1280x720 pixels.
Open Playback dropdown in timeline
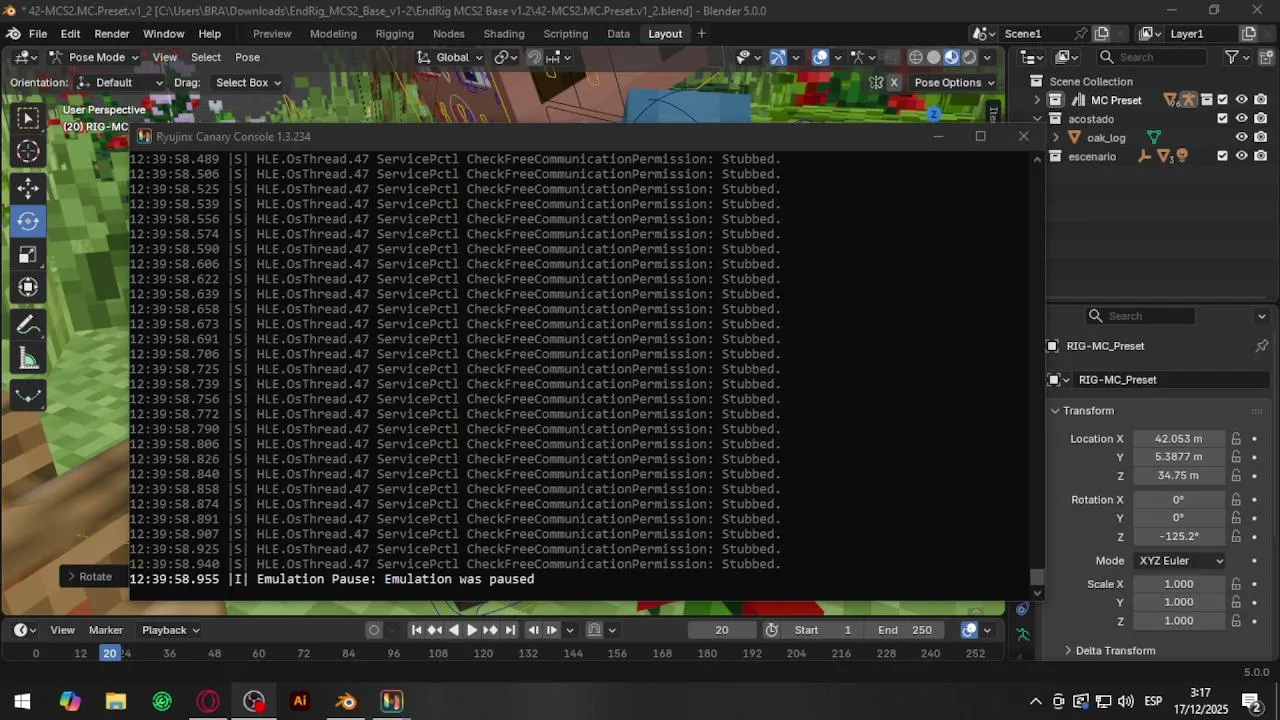click(170, 630)
